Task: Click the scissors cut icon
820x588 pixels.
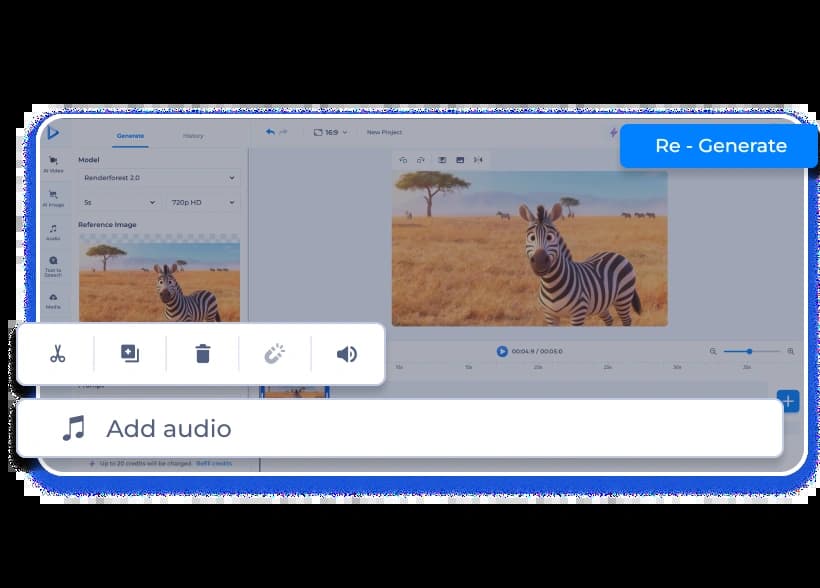Action: coord(57,354)
